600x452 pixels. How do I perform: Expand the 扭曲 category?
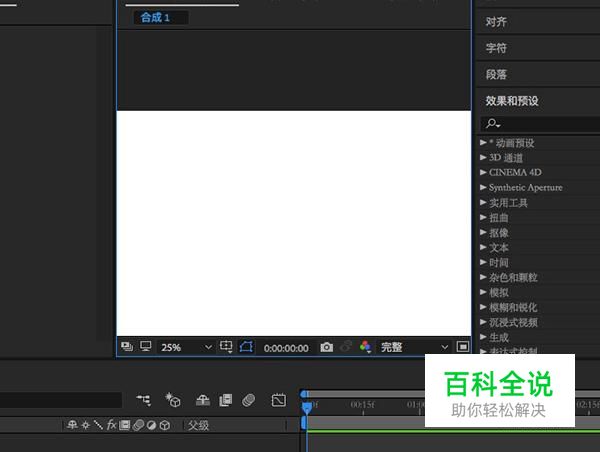coord(483,217)
